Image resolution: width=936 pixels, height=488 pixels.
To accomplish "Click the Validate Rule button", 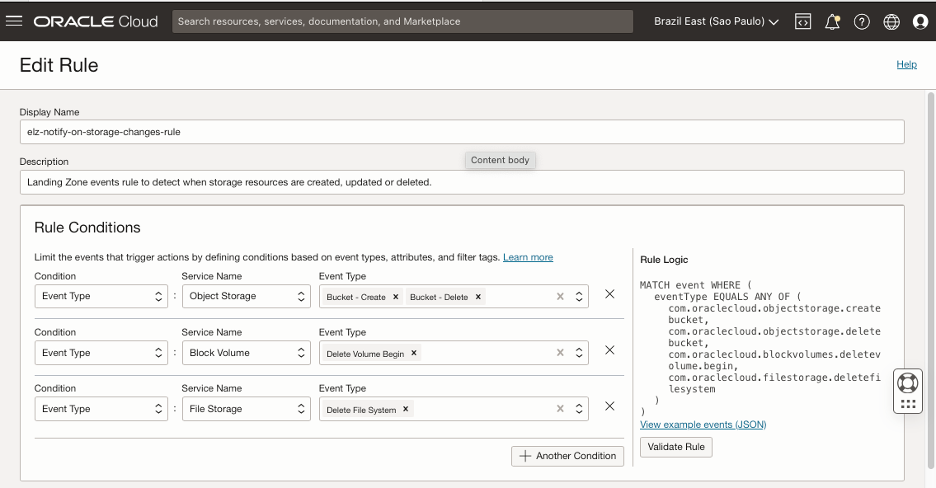I will point(676,447).
